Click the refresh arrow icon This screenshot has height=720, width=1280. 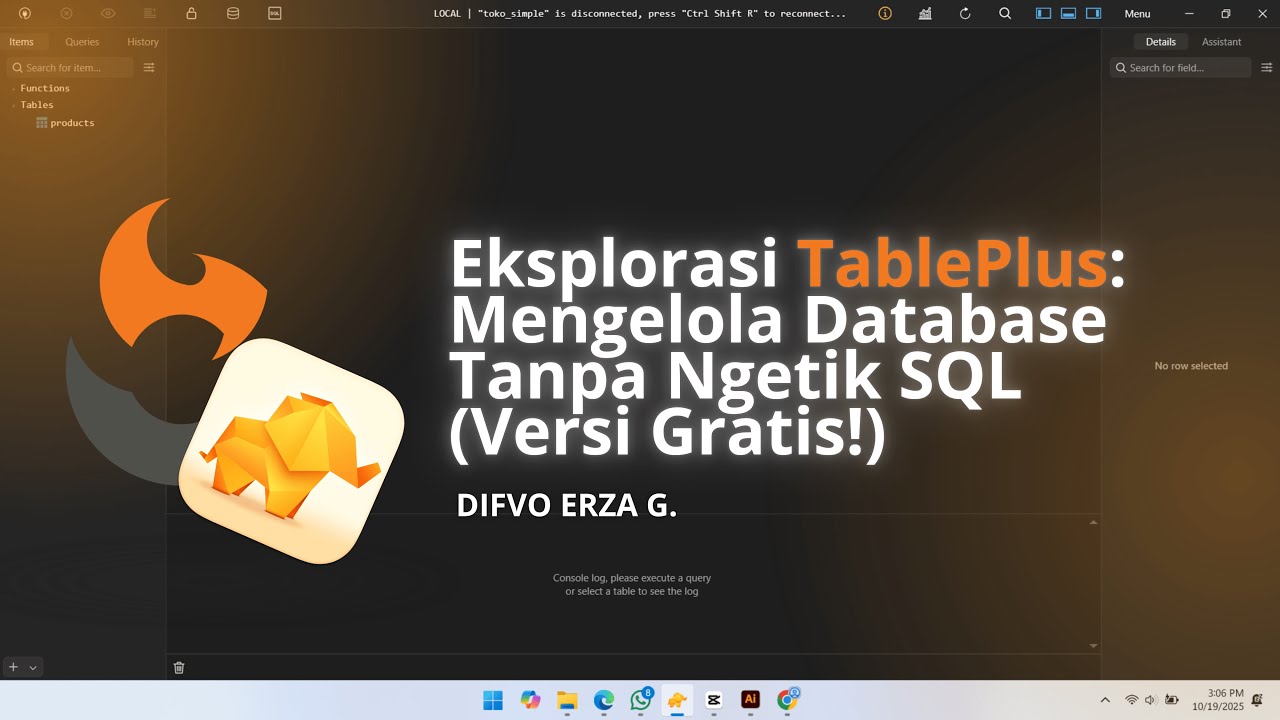pyautogui.click(x=965, y=13)
